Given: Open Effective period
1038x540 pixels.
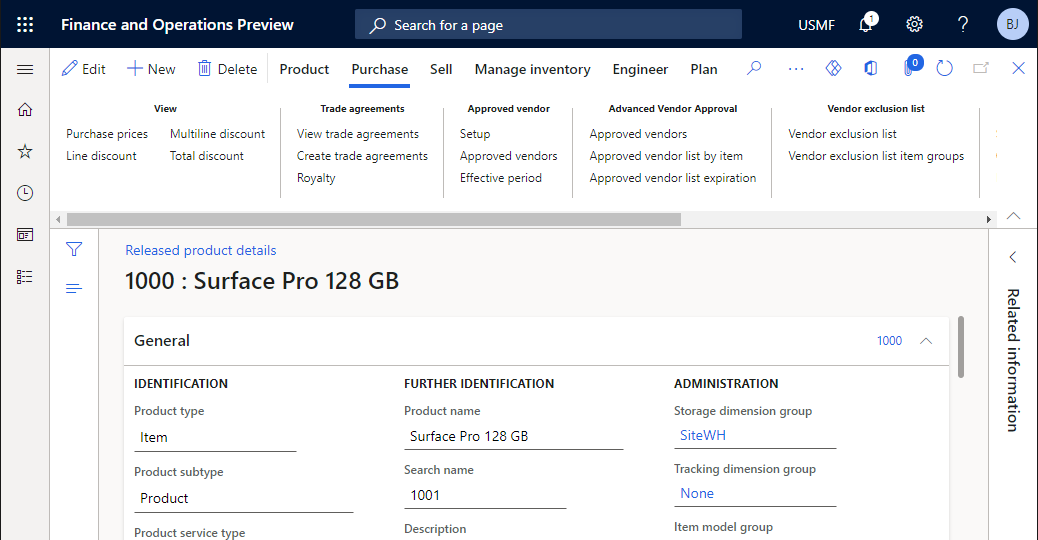Looking at the screenshot, I should 500,178.
